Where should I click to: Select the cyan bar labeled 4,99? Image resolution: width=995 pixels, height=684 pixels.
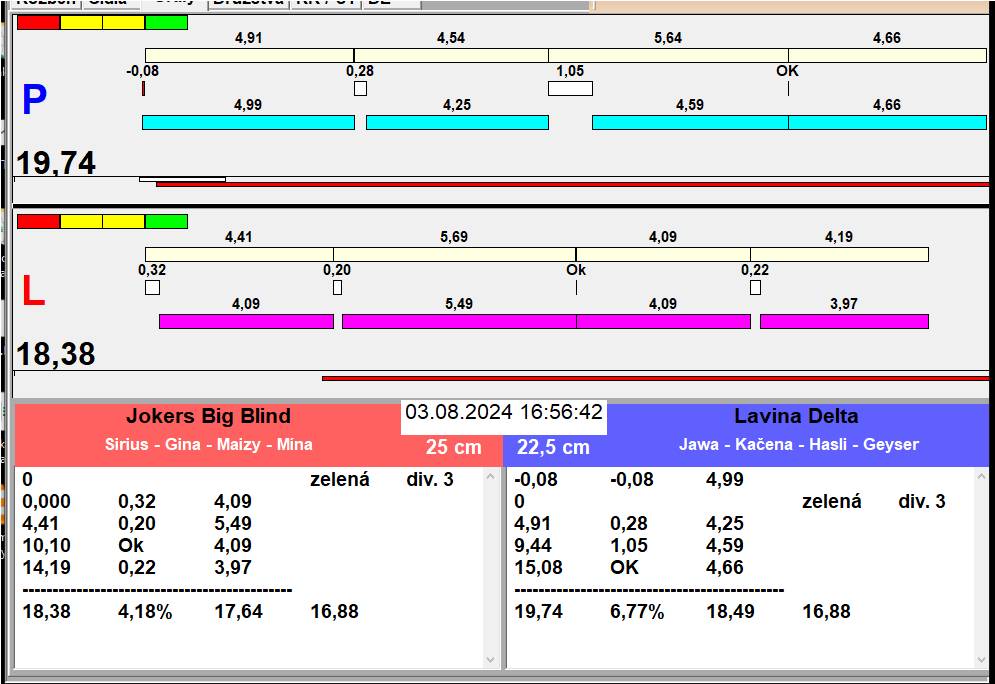pyautogui.click(x=248, y=122)
